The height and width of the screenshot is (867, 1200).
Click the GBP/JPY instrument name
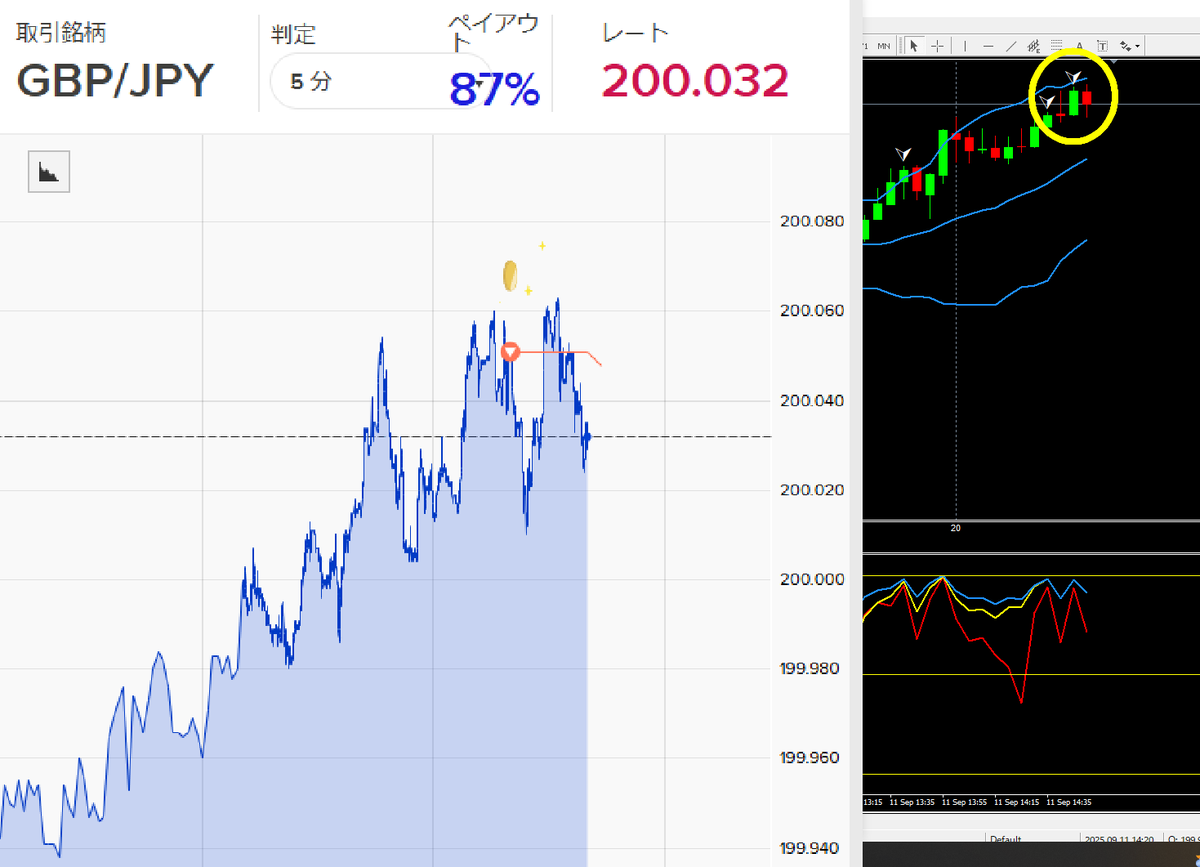[x=115, y=81]
